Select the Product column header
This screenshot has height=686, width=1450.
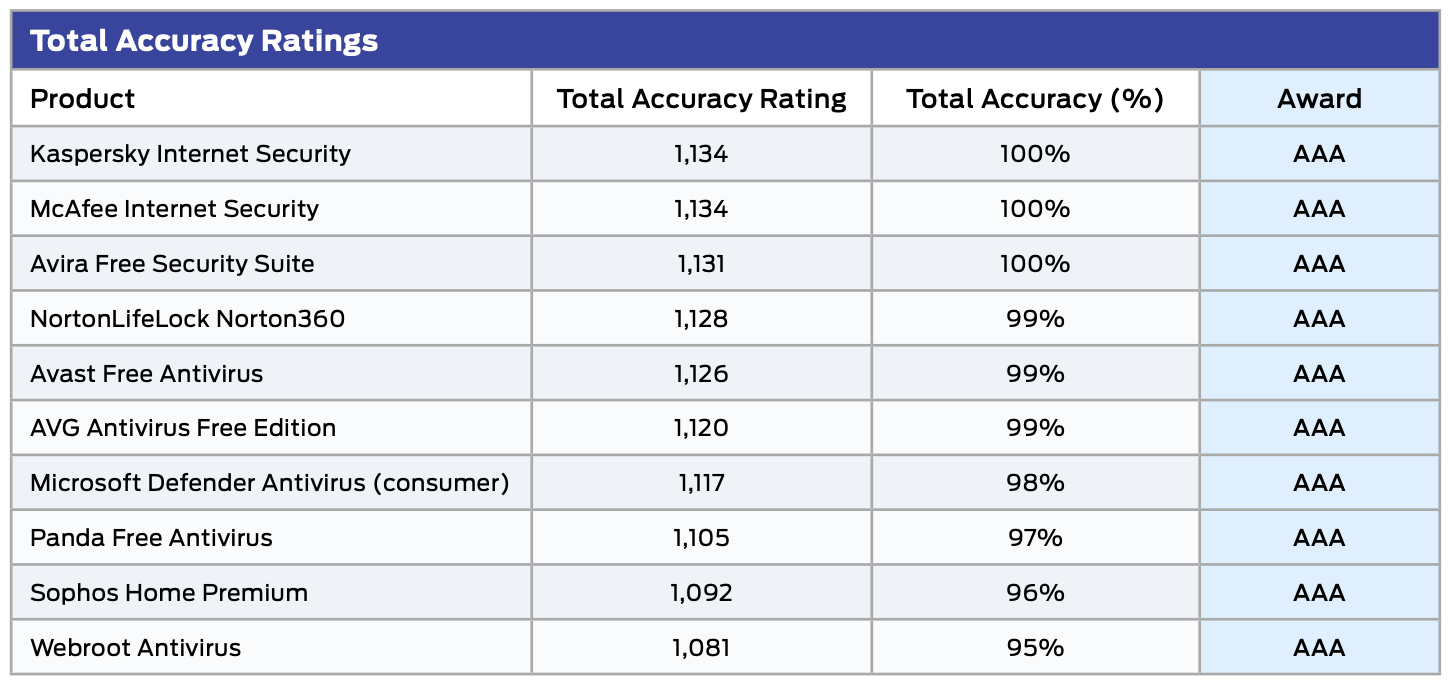(x=83, y=99)
